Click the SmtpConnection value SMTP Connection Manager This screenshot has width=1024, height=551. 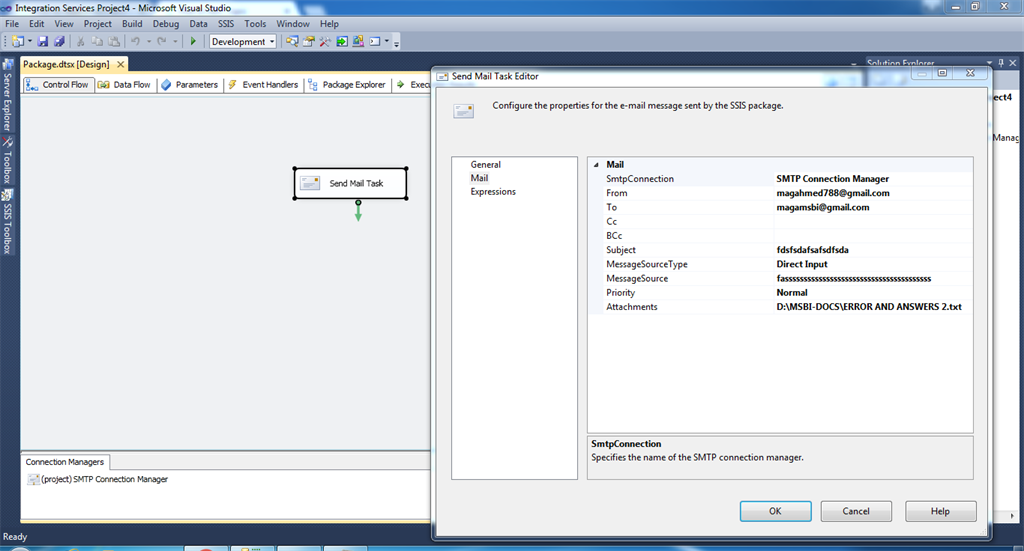tap(872, 178)
